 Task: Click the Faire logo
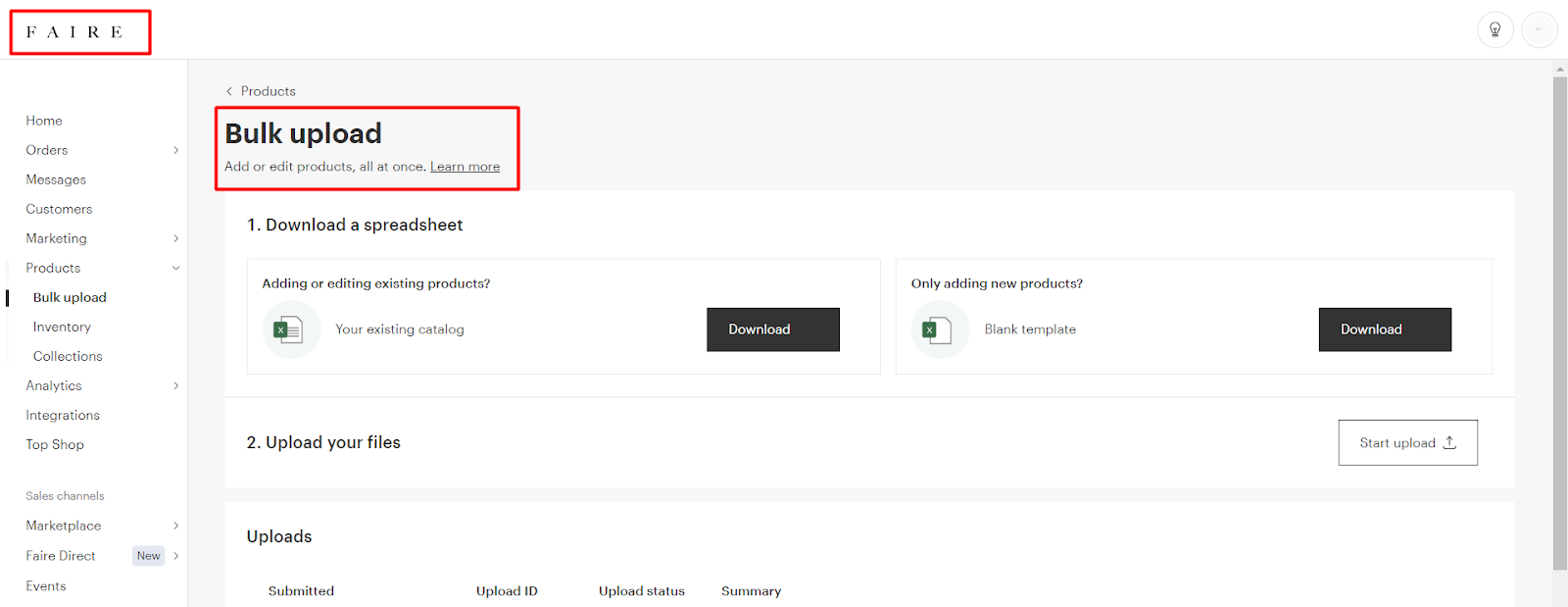pos(74,31)
